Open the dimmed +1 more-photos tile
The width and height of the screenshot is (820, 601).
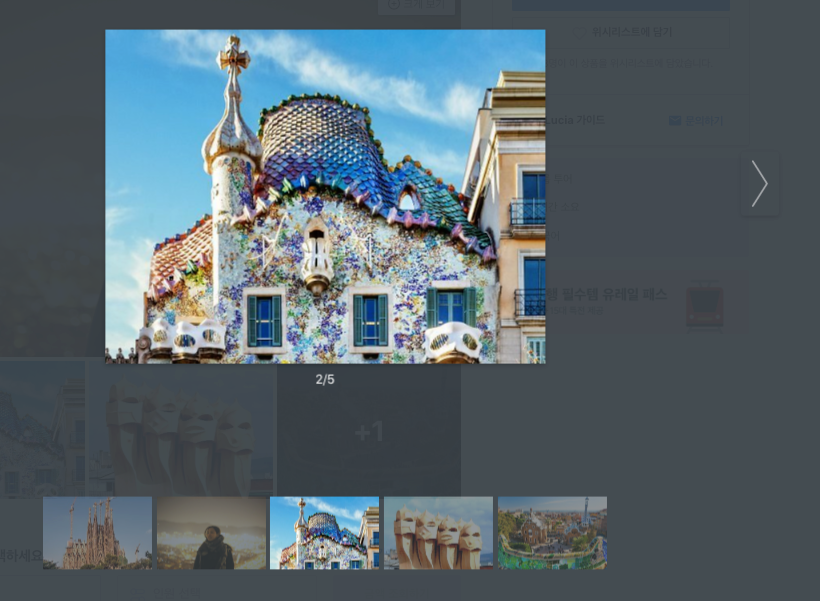coord(369,430)
